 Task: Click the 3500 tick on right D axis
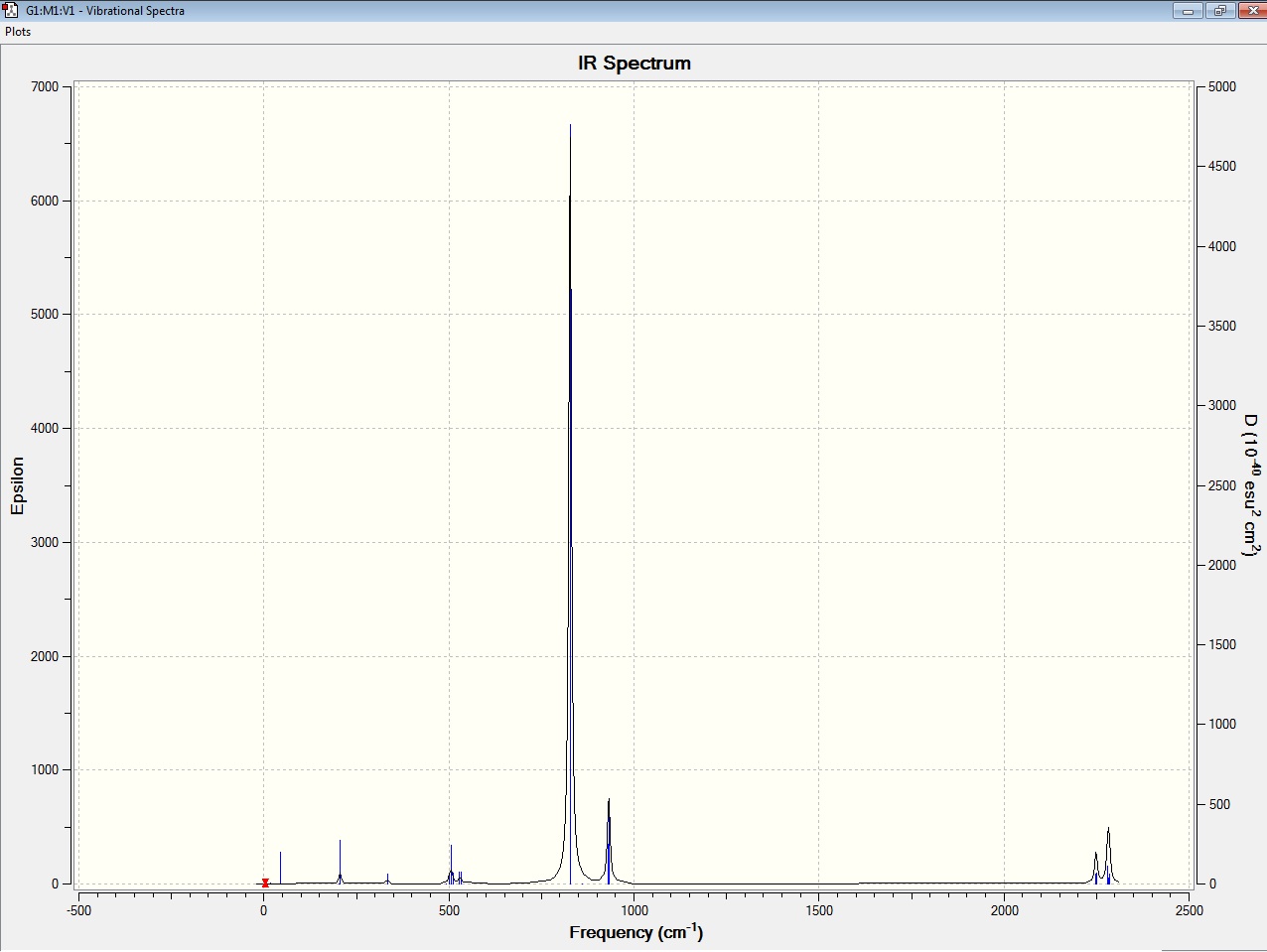pyautogui.click(x=1222, y=327)
